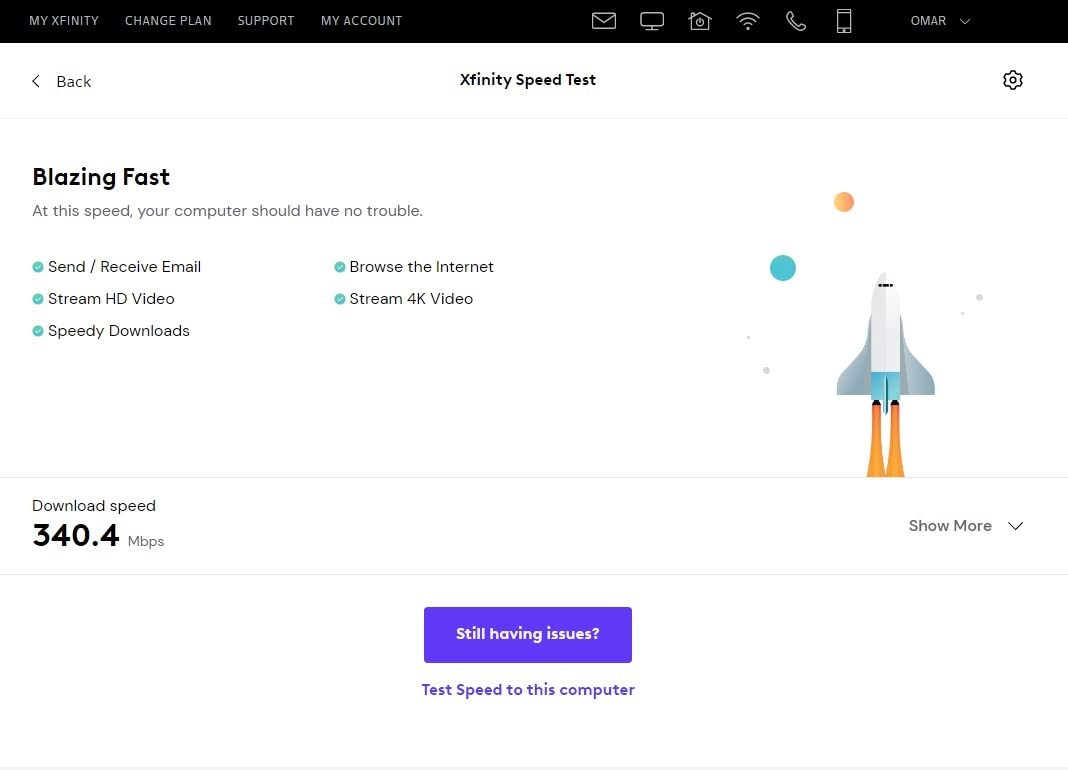The image size is (1068, 770).
Task: Open the email envelope icon
Action: tap(603, 20)
